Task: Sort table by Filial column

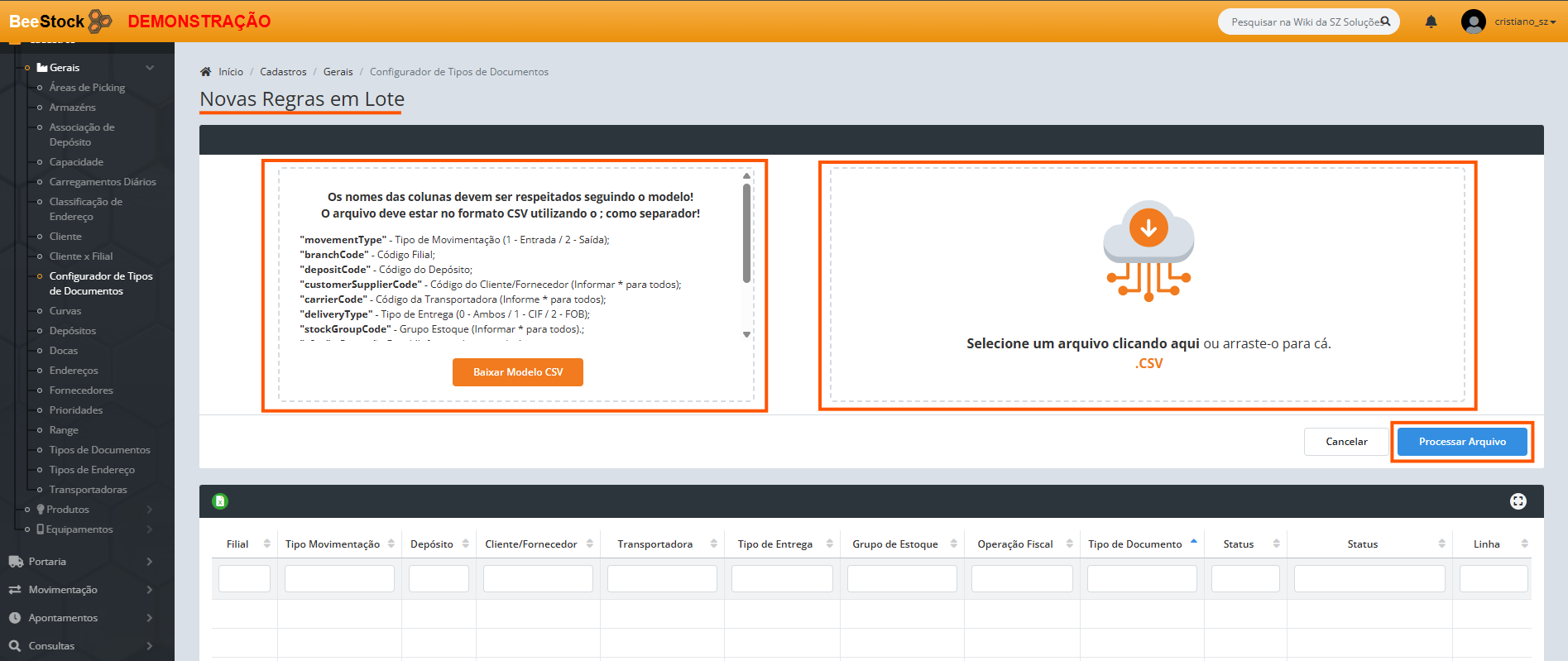Action: click(x=238, y=544)
